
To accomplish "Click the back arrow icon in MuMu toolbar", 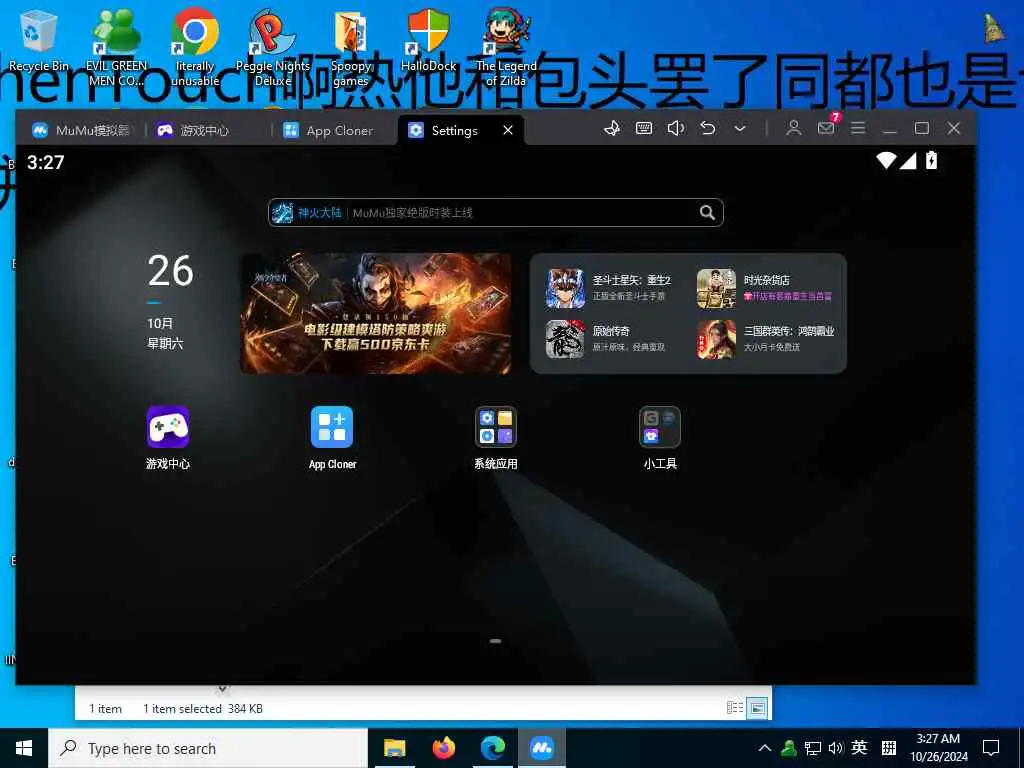I will pos(708,128).
